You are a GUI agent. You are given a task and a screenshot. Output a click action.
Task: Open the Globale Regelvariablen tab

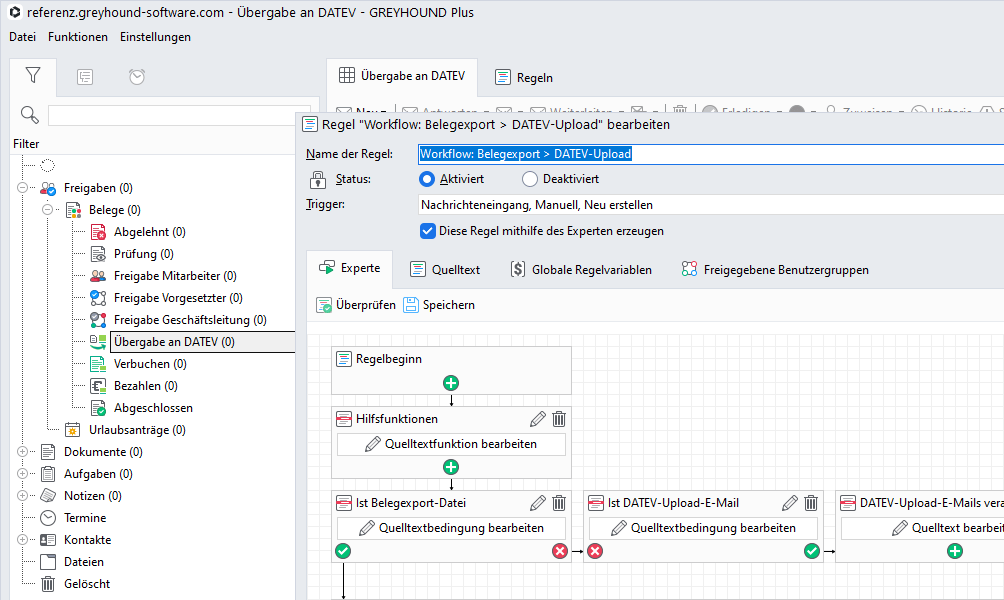(581, 270)
